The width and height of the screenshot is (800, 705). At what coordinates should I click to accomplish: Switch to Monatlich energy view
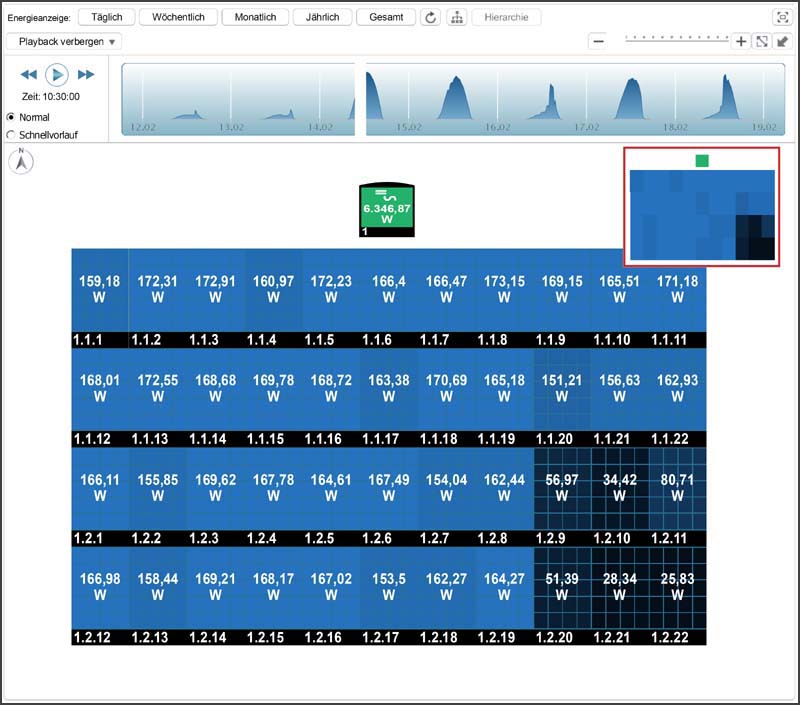pyautogui.click(x=255, y=18)
